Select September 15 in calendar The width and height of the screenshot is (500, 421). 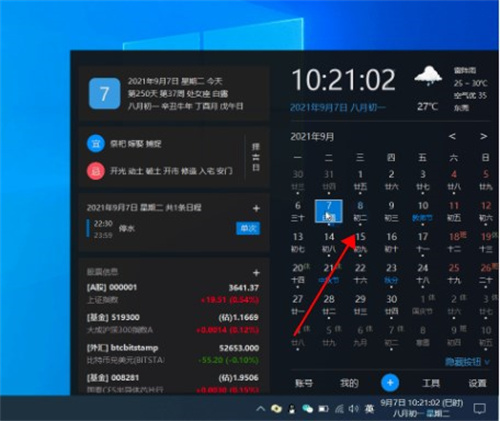[x=360, y=242]
